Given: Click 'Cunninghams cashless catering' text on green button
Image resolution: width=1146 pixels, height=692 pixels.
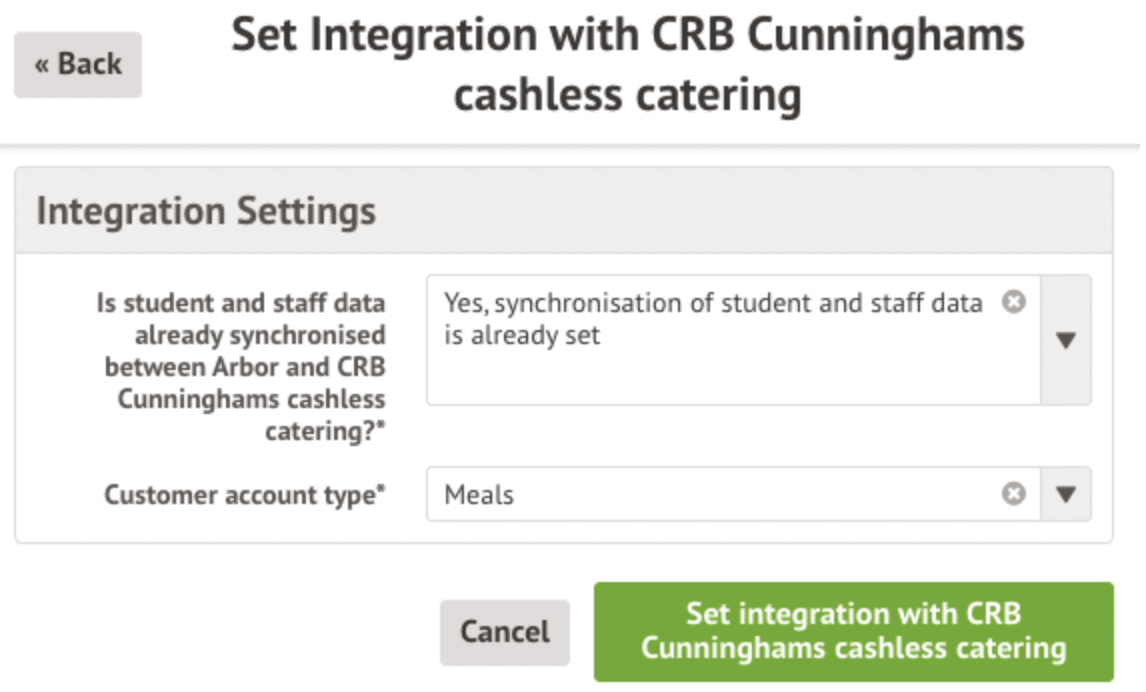Looking at the screenshot, I should click(x=853, y=648).
